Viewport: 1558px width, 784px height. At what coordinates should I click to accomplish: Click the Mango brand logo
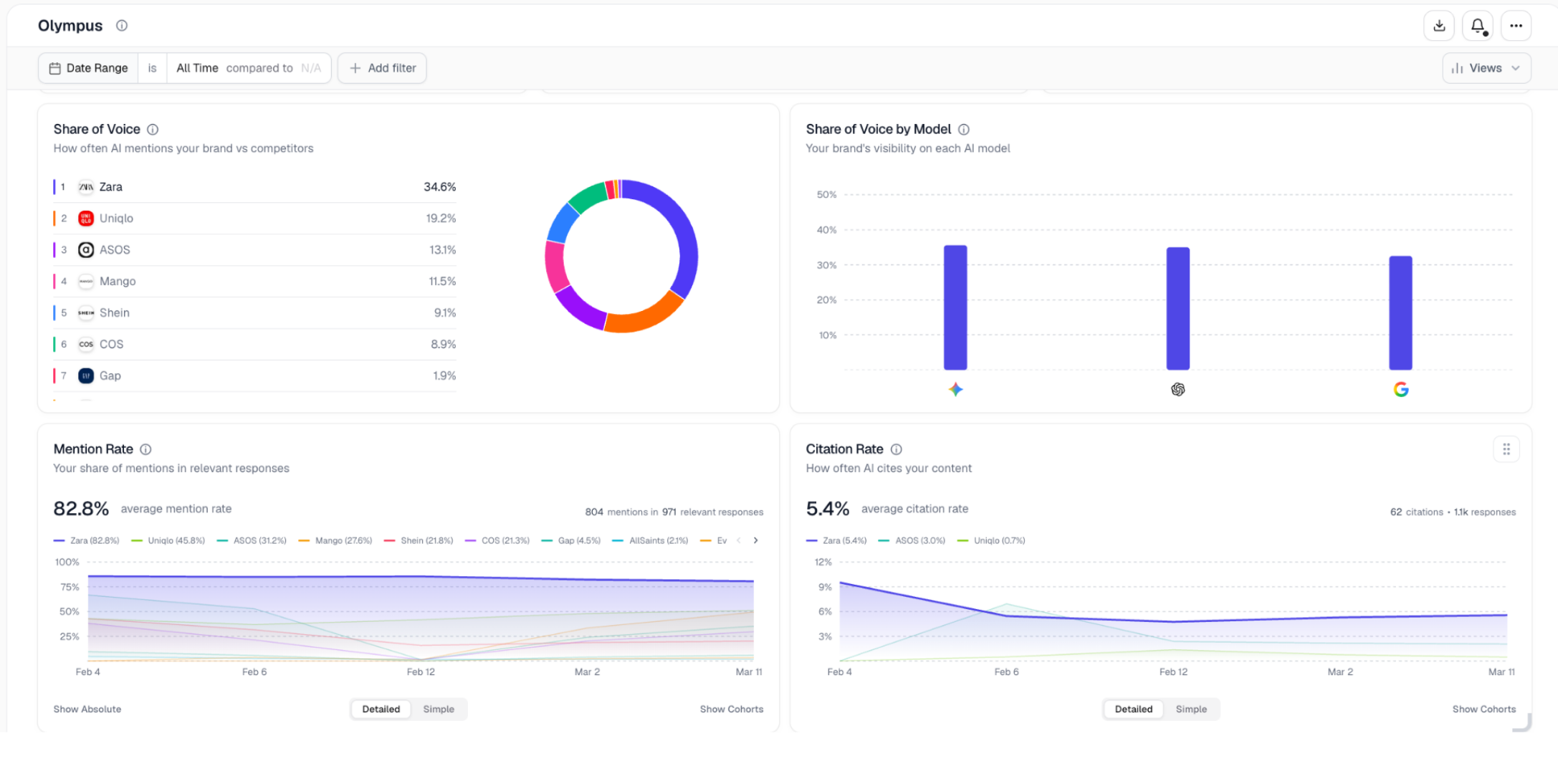86,282
